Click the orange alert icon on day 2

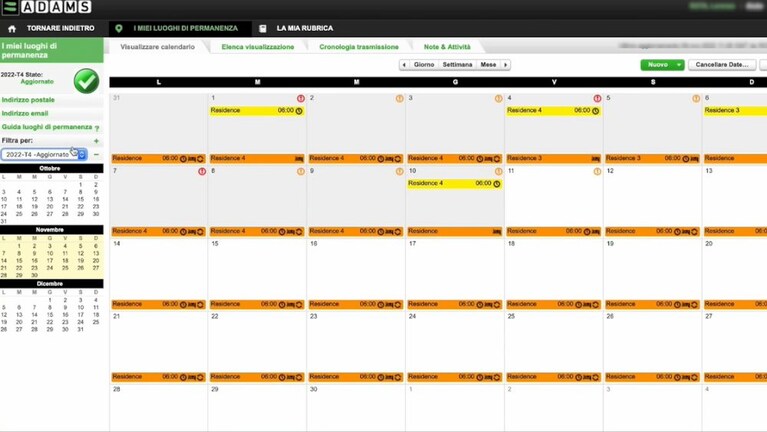tap(400, 98)
